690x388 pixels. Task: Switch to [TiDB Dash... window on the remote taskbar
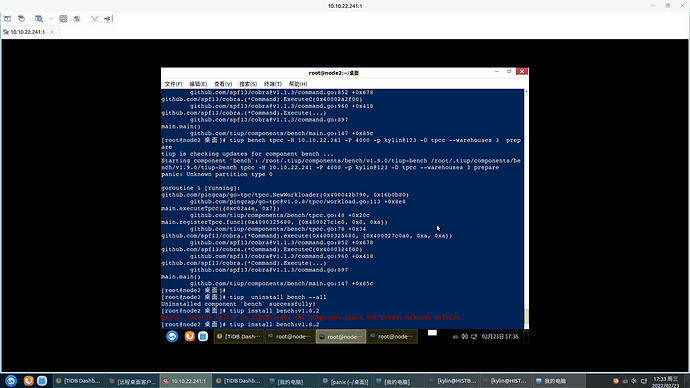[x=239, y=337]
